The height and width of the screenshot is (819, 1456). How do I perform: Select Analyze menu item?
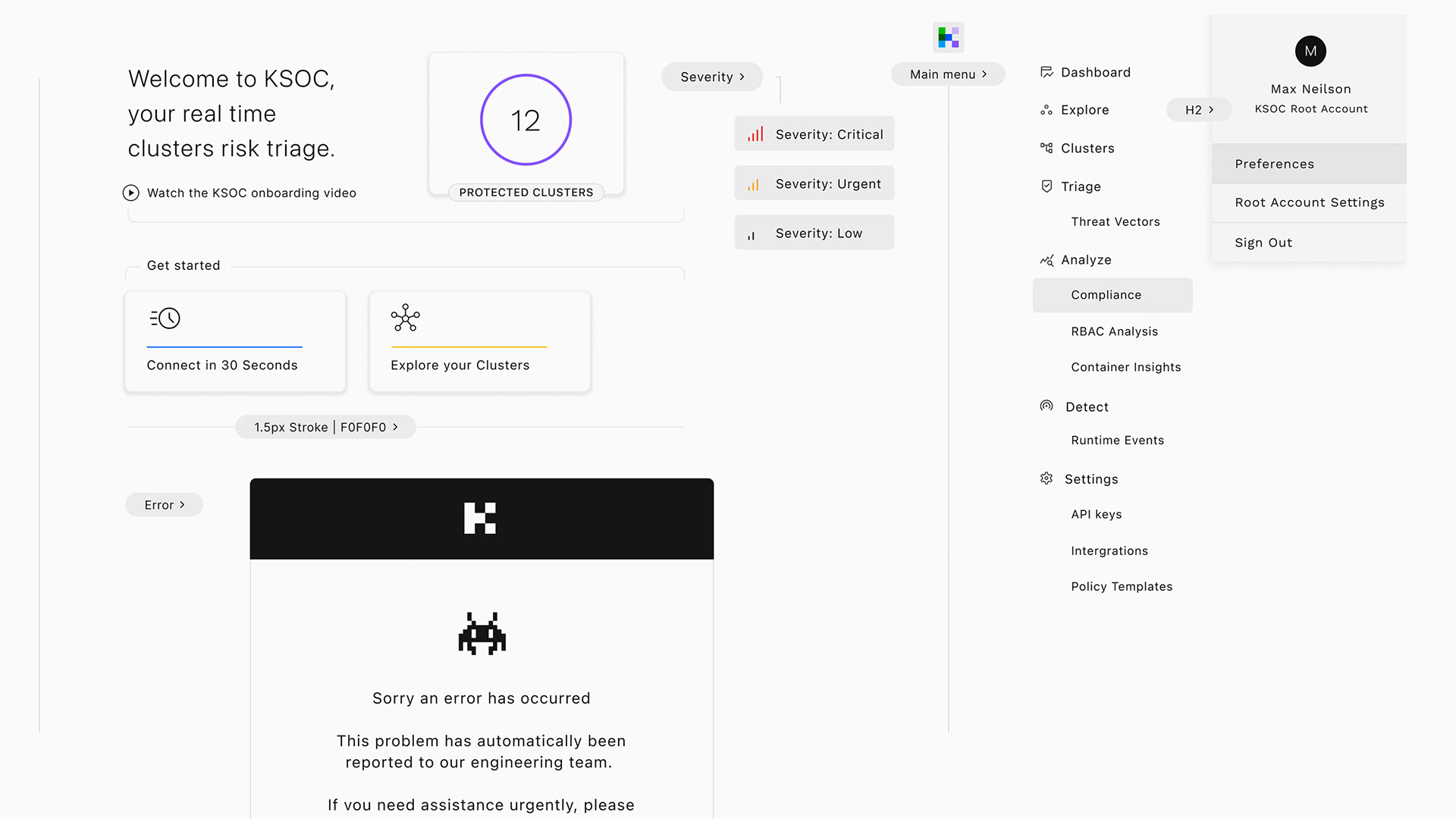coord(1086,260)
